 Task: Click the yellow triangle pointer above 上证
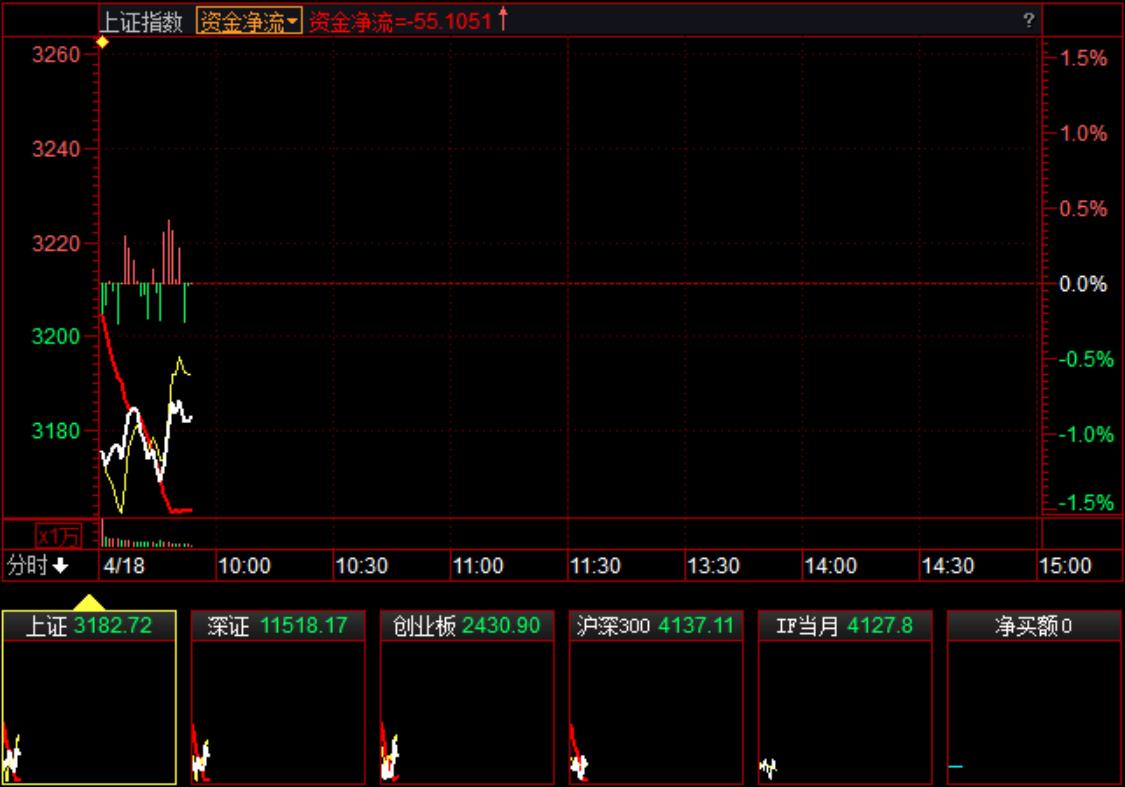[90, 602]
